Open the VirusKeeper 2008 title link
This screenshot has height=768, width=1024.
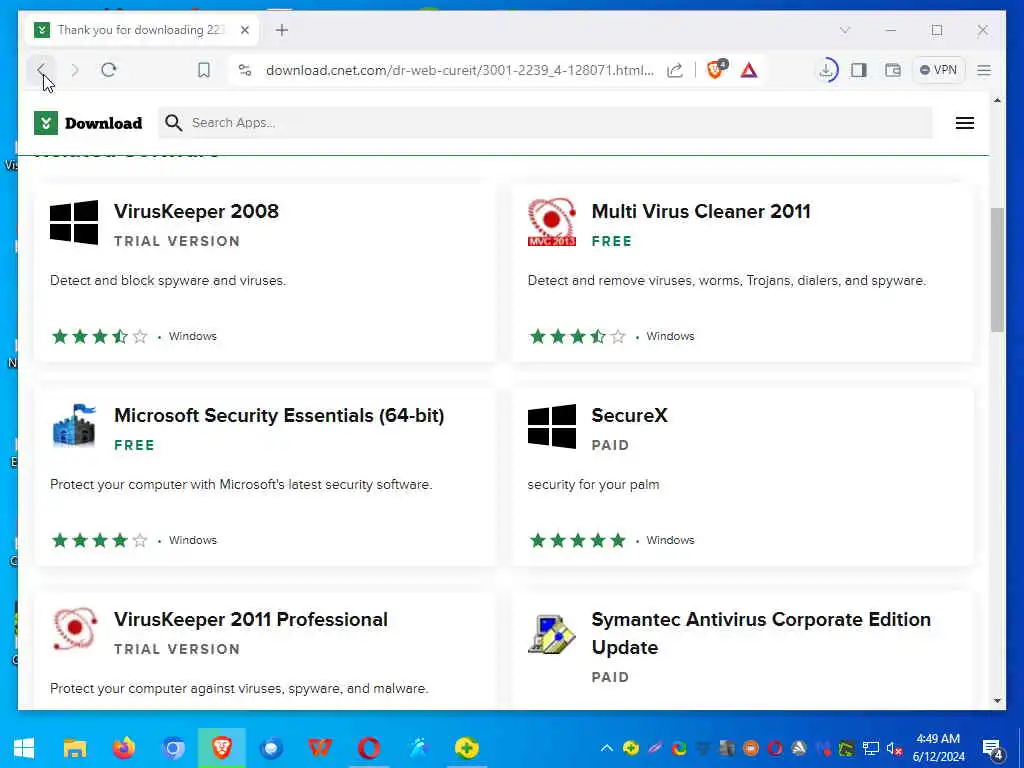pyautogui.click(x=197, y=211)
